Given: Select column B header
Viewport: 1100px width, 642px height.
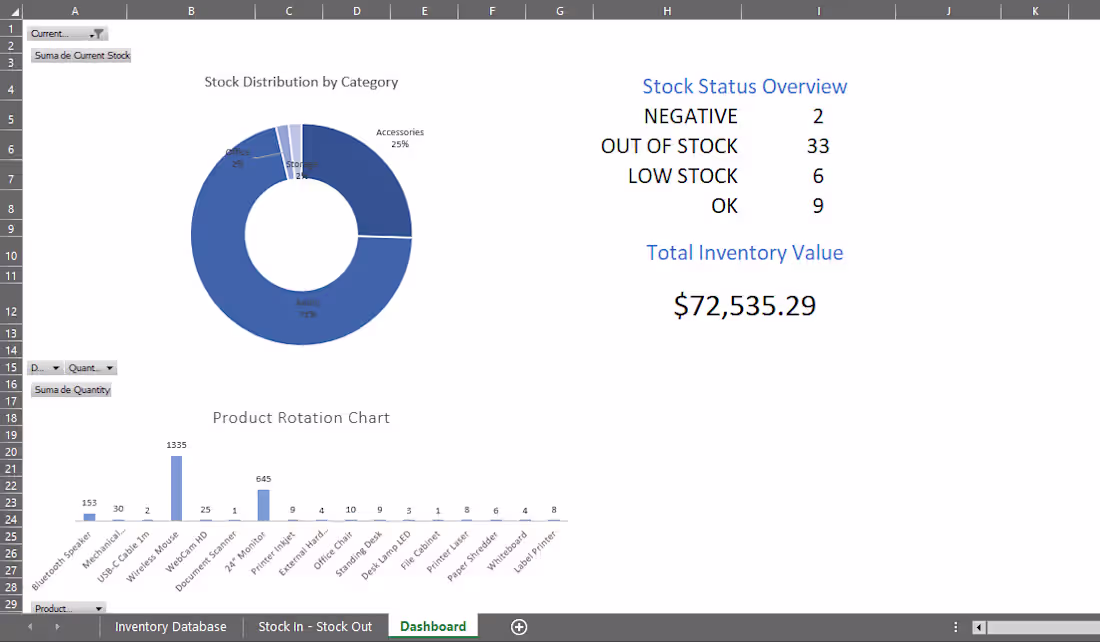Looking at the screenshot, I should pyautogui.click(x=190, y=10).
